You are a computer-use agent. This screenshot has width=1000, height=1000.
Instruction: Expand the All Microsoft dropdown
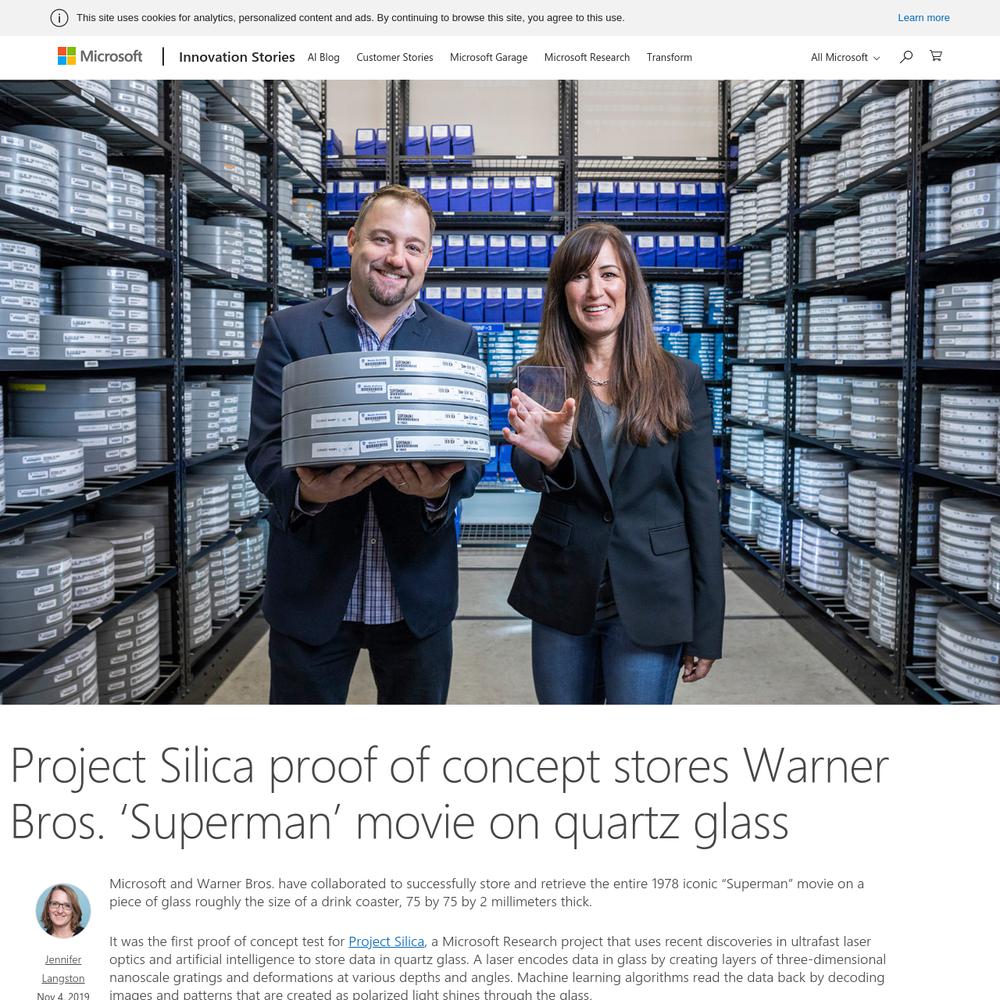pos(845,57)
